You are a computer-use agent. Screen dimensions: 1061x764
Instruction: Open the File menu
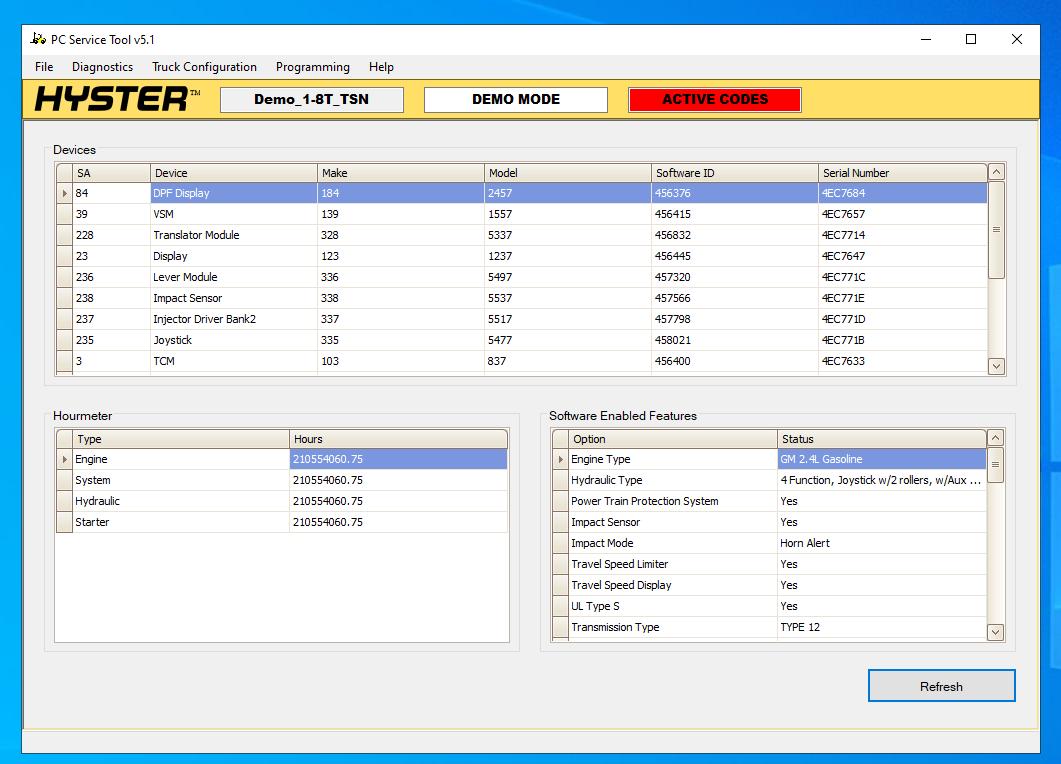tap(43, 67)
